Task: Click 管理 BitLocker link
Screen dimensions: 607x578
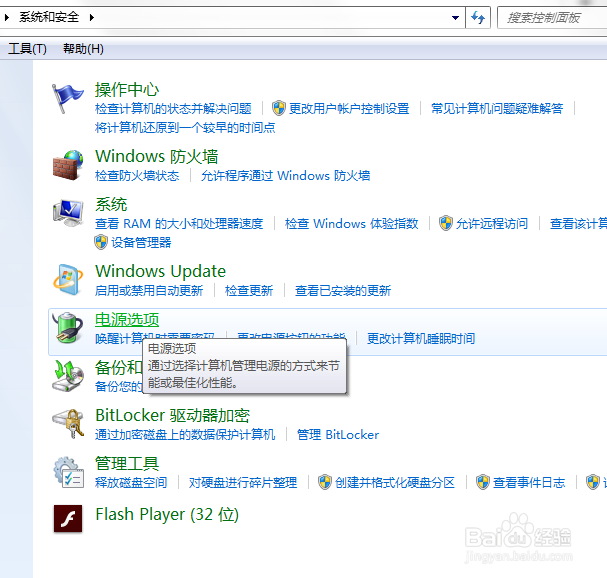Action: (x=338, y=434)
